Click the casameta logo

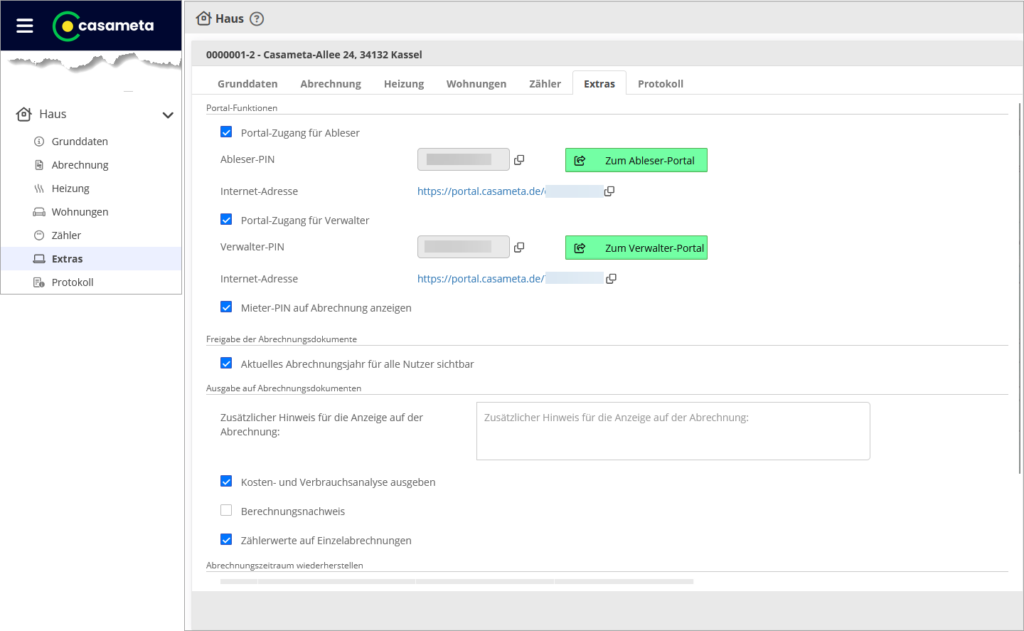[103, 26]
